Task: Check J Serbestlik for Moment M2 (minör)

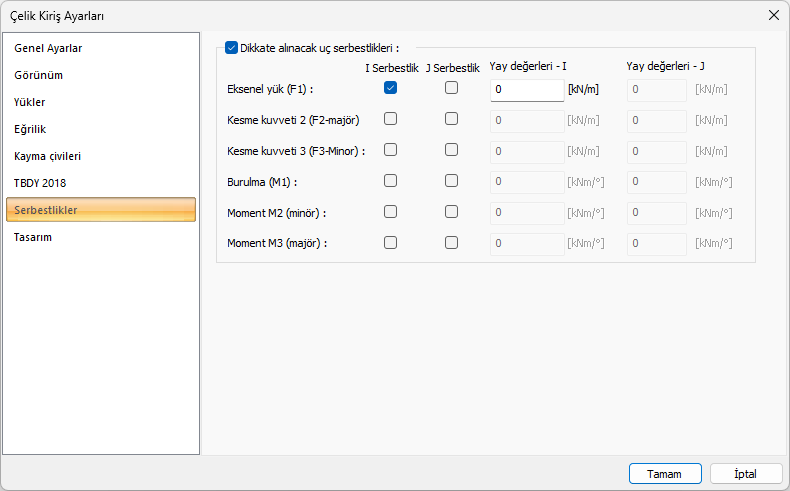Action: (x=452, y=212)
